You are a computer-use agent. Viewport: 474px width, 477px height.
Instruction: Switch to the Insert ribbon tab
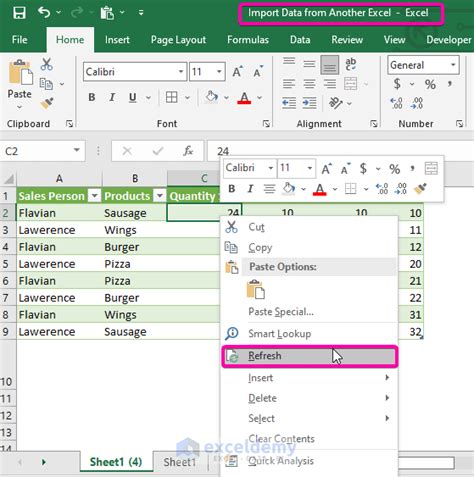(117, 40)
